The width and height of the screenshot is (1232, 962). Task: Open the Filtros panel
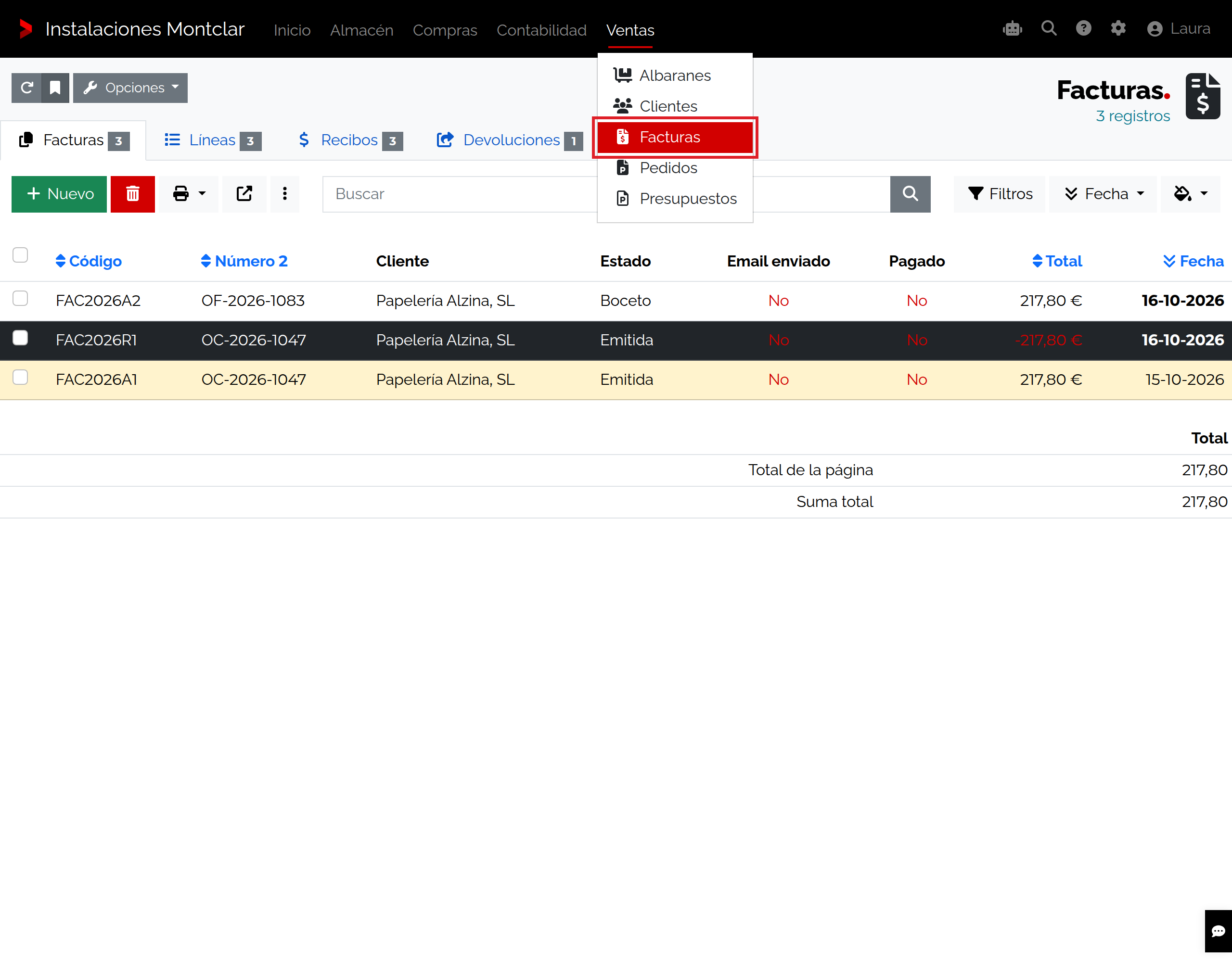pyautogui.click(x=1000, y=194)
